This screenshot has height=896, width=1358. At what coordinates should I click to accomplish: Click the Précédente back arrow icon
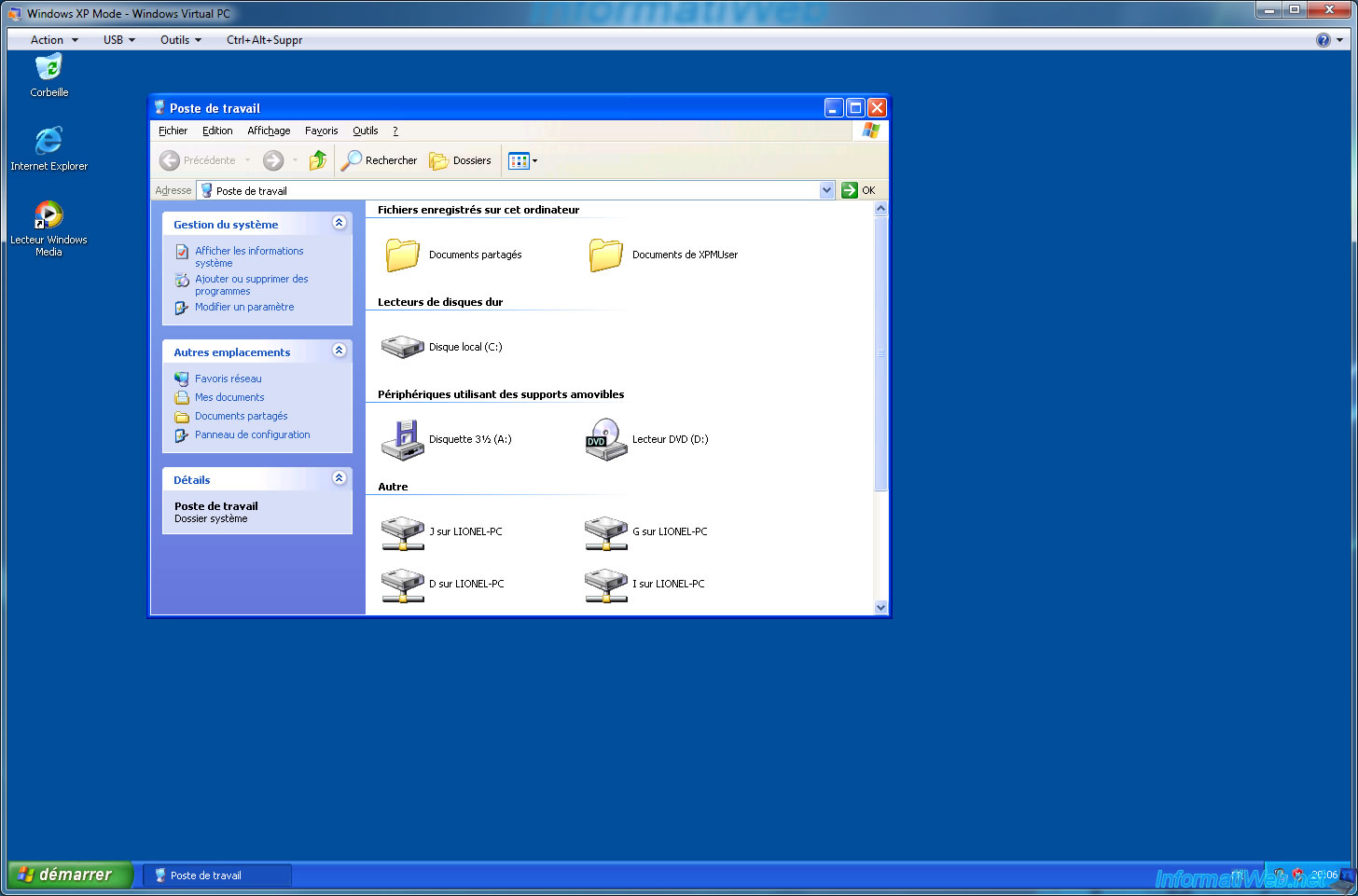click(x=170, y=160)
